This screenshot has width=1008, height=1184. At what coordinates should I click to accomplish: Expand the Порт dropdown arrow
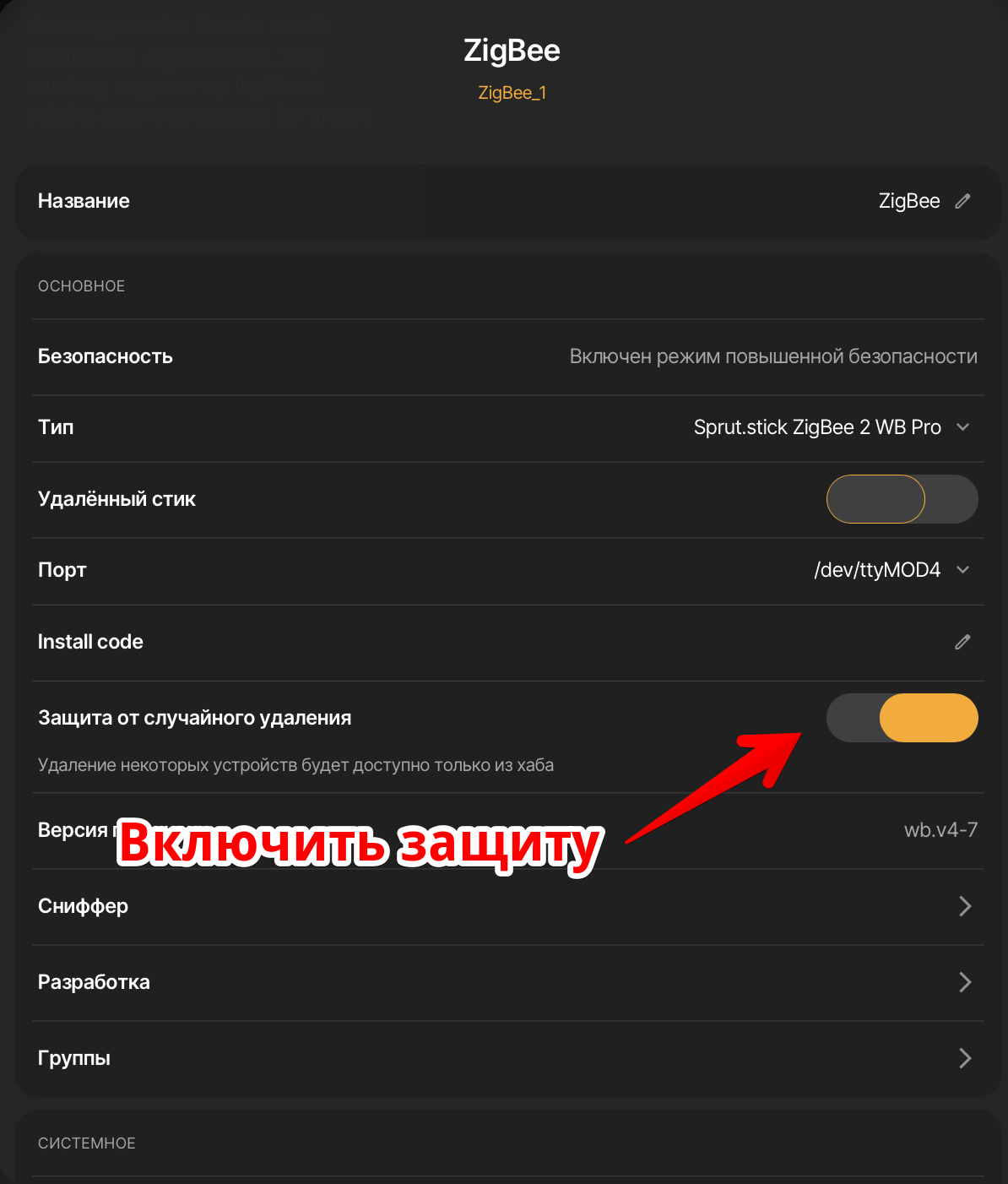pos(962,570)
